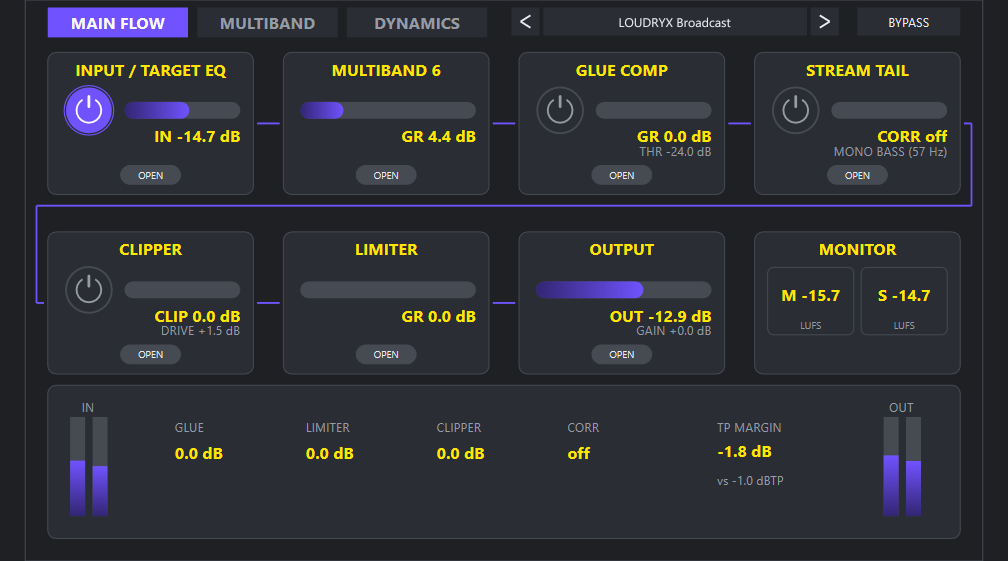The width and height of the screenshot is (1008, 561).
Task: Open the LOUDRYX Broadcast preset selector
Action: coord(674,22)
